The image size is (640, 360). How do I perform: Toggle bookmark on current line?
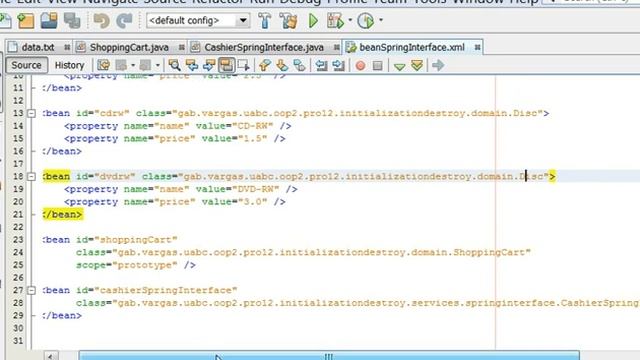click(x=299, y=65)
